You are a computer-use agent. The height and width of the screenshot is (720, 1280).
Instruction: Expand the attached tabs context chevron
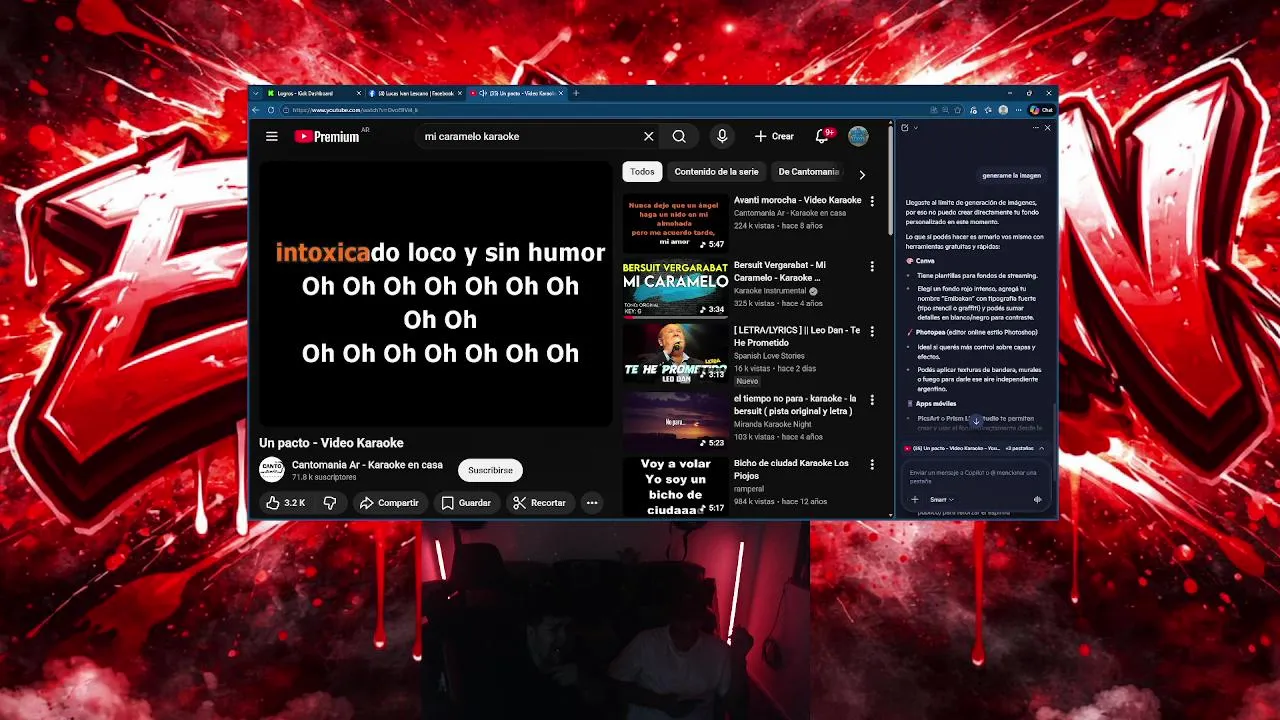(x=1041, y=448)
